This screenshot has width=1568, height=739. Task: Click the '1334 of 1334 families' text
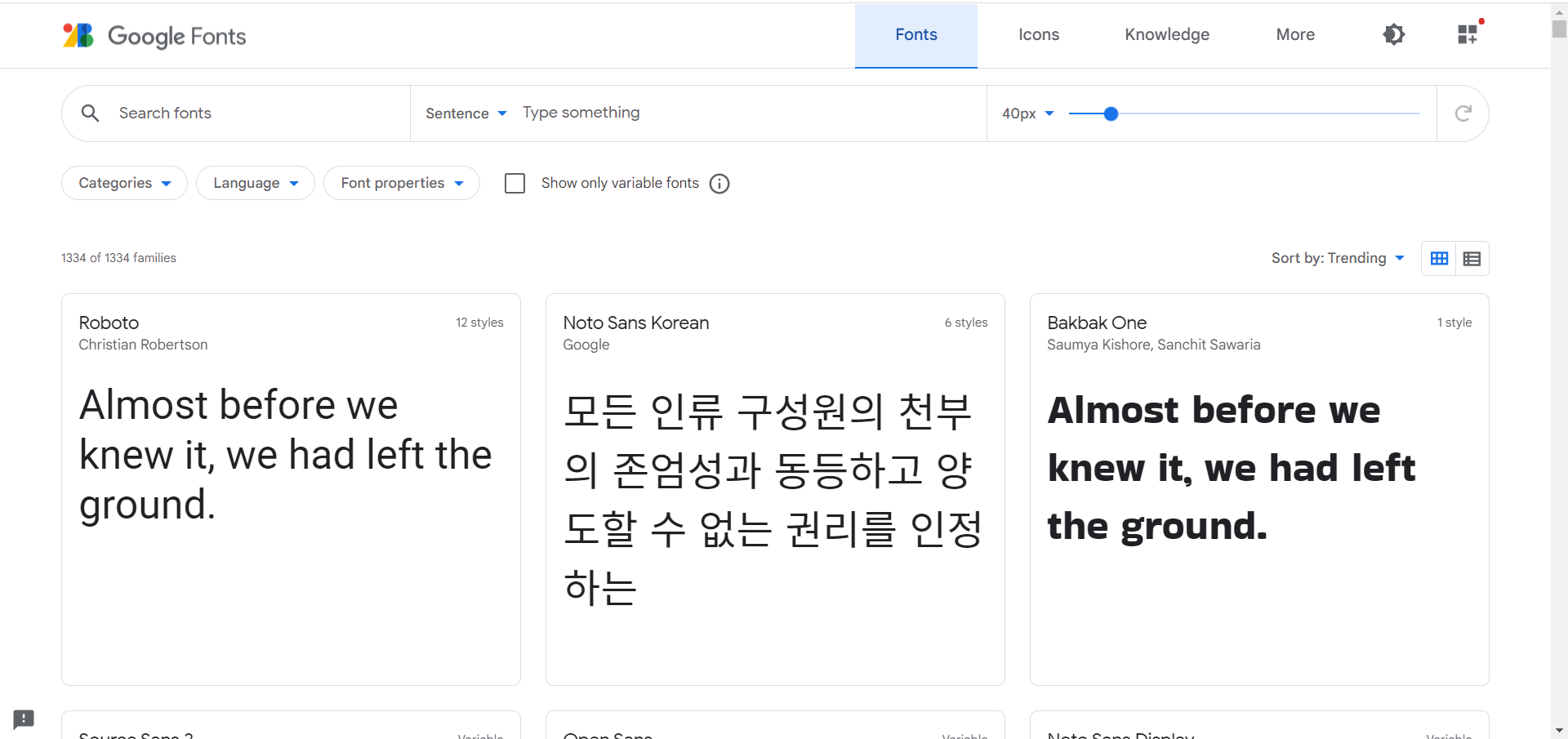point(118,258)
